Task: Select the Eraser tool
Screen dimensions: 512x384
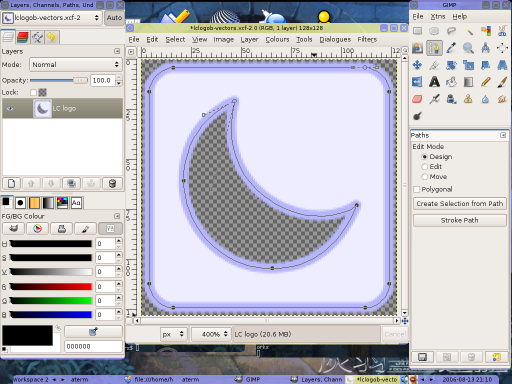Action: (417, 99)
